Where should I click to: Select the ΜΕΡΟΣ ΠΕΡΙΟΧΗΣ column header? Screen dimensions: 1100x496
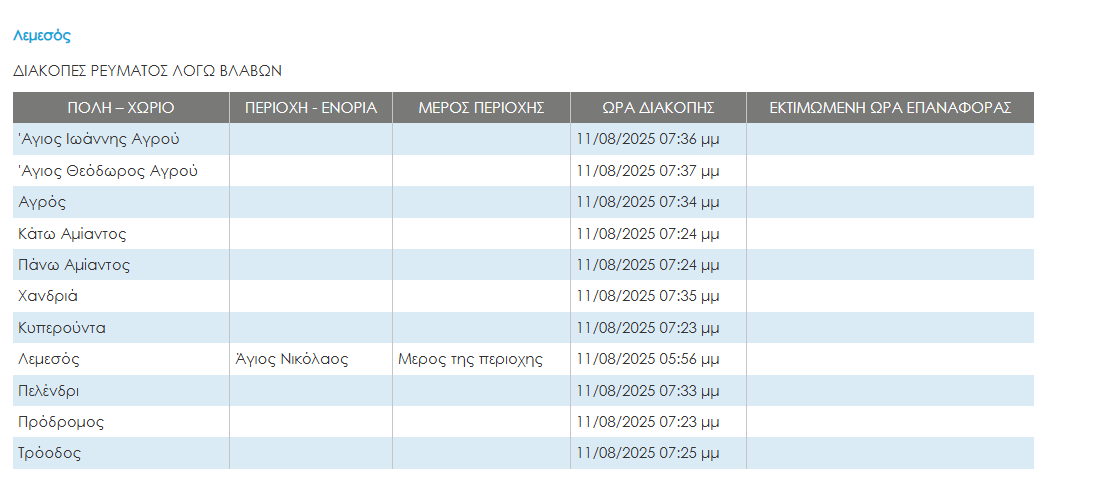[480, 108]
